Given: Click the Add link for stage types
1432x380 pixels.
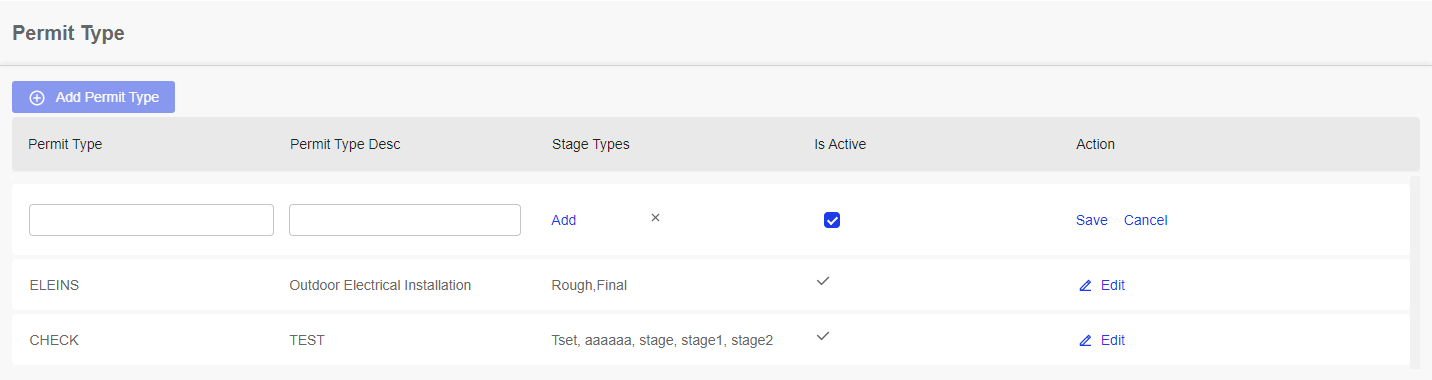Looking at the screenshot, I should point(564,220).
